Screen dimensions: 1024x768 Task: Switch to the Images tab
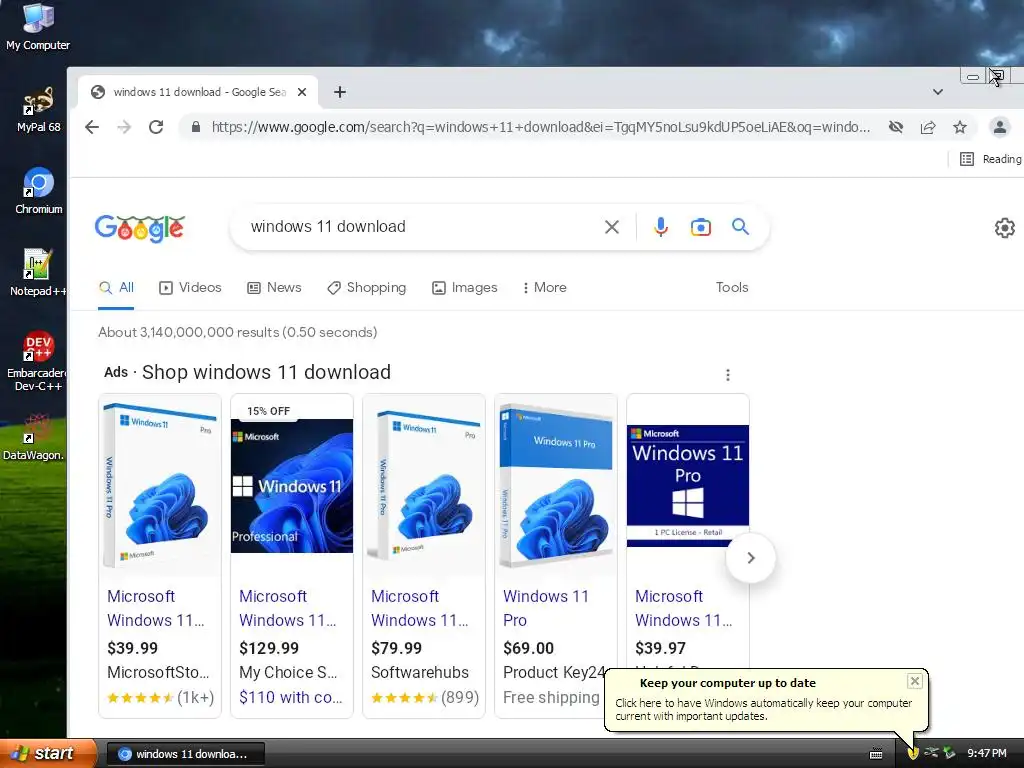pos(464,287)
